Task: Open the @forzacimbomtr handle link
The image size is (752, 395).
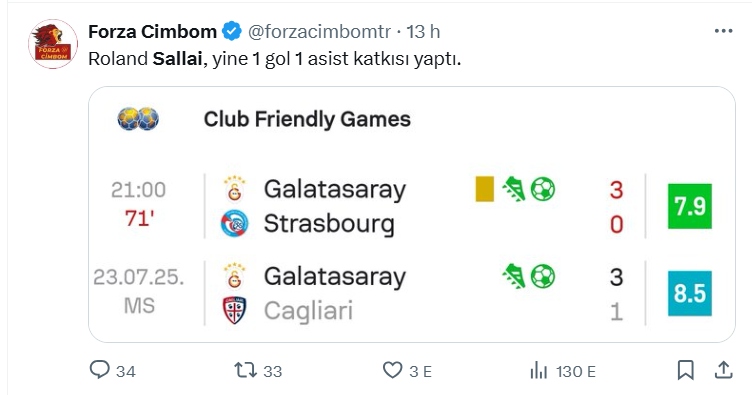Action: point(319,32)
